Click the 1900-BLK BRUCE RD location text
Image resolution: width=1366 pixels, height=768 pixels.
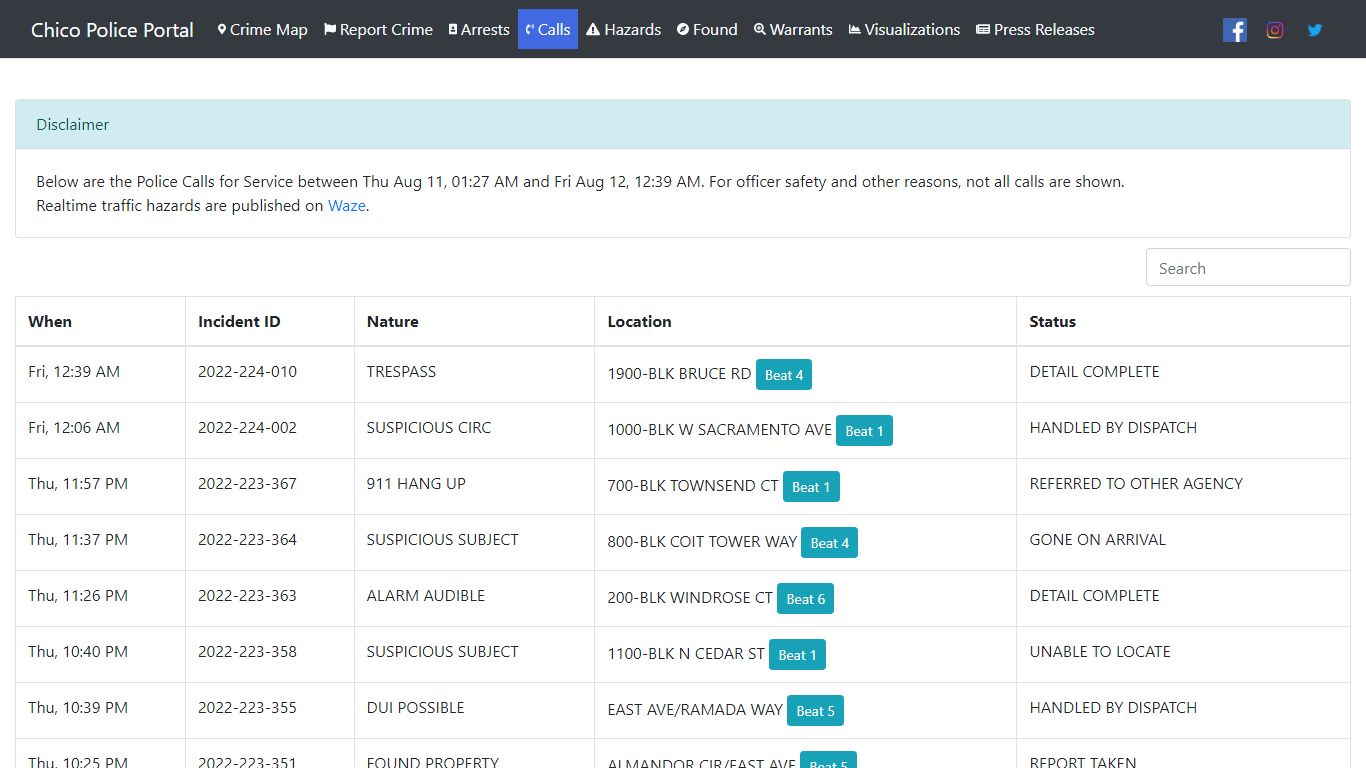(x=679, y=374)
